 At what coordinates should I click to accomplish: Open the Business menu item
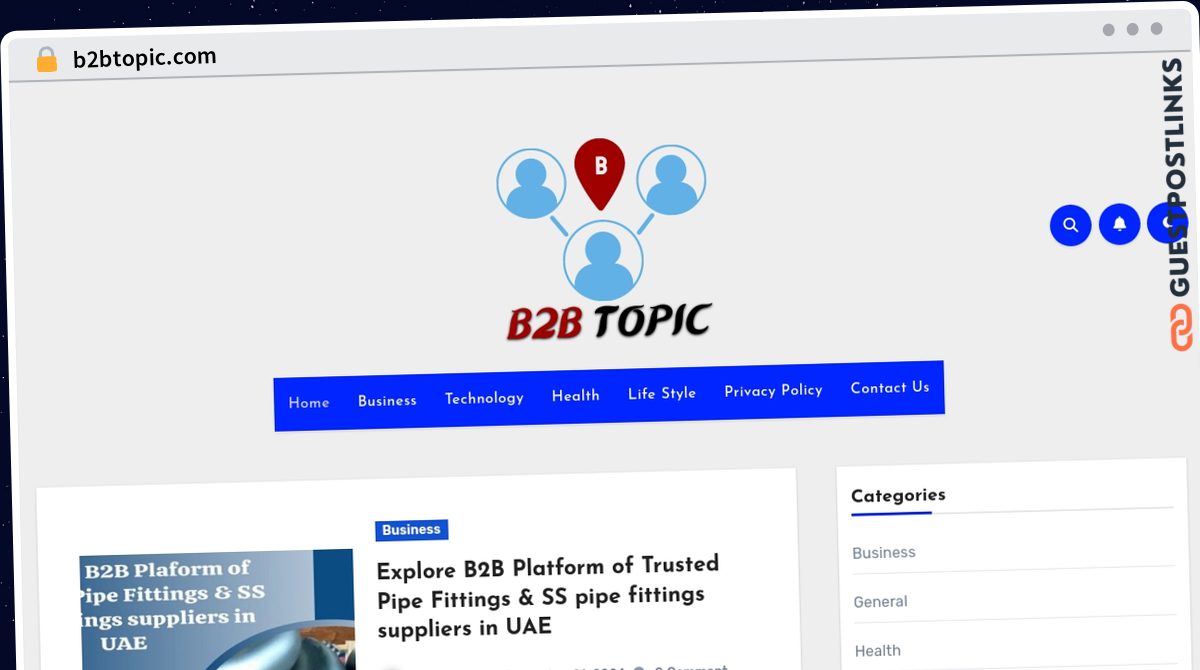tap(387, 400)
